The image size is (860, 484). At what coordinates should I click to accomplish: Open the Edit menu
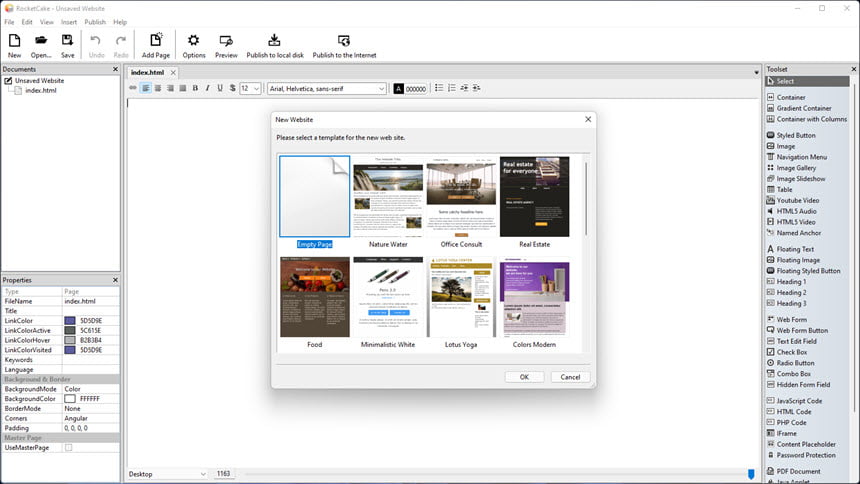point(27,22)
